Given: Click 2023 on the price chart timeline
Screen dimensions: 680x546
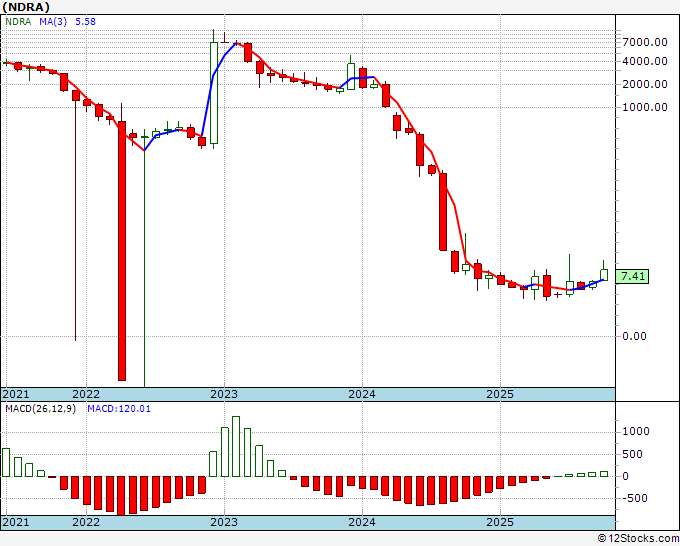Looking at the screenshot, I should point(224,394).
